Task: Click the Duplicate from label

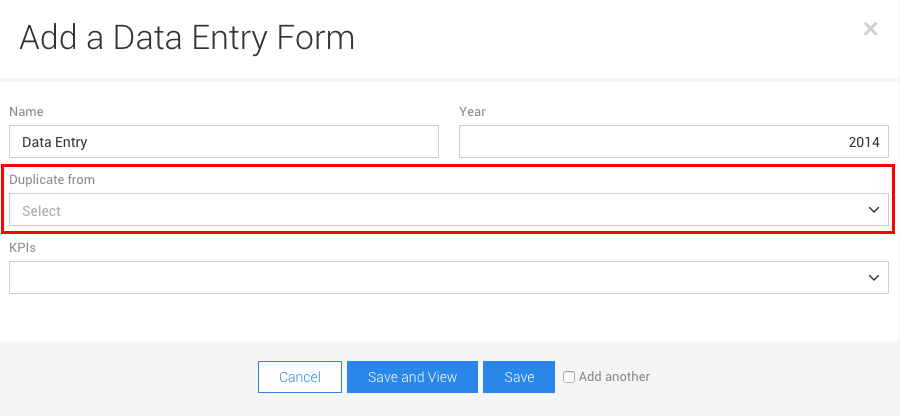Action: pyautogui.click(x=52, y=180)
